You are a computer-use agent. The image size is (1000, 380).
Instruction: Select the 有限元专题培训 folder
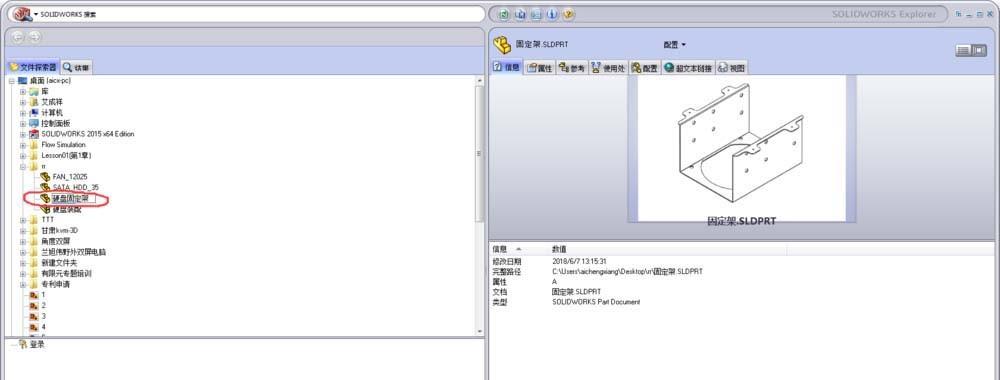(x=66, y=274)
